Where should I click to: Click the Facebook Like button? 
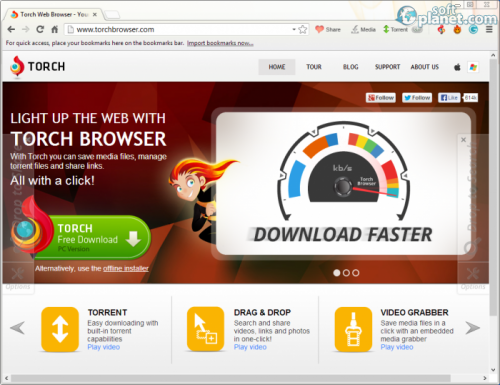(449, 98)
